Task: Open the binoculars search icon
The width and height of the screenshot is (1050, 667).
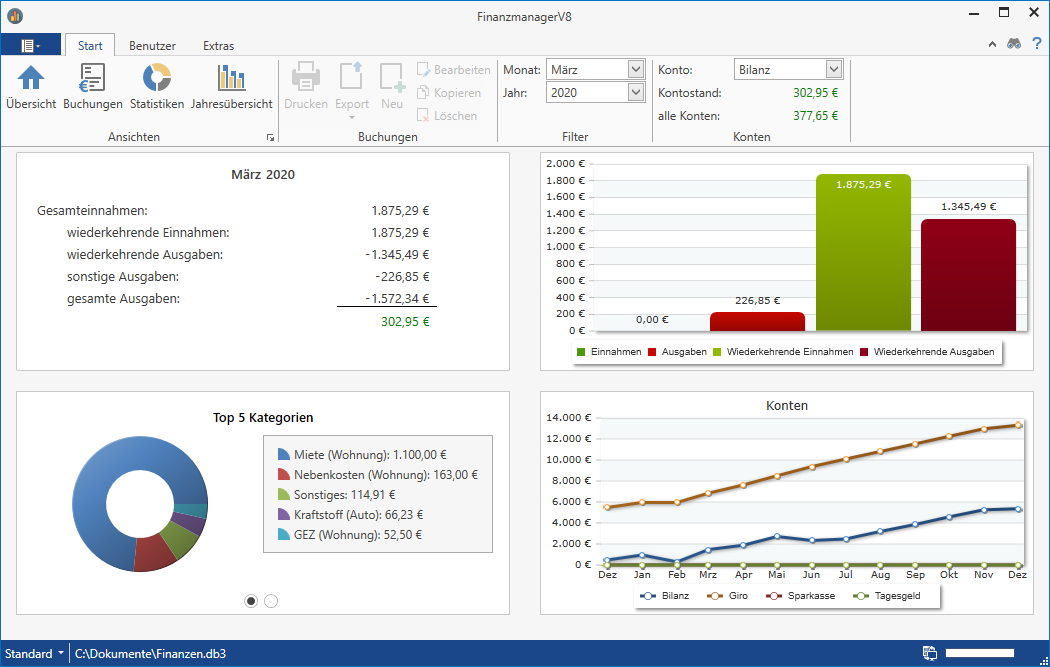Action: pos(1014,44)
